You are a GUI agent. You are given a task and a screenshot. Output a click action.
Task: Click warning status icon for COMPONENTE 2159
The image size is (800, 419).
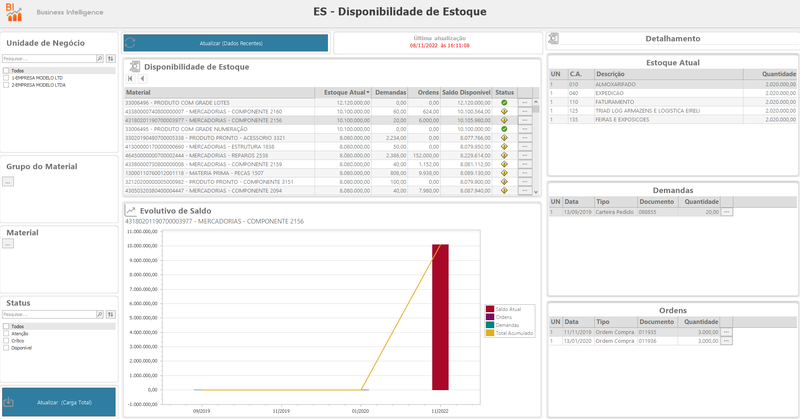(504, 164)
